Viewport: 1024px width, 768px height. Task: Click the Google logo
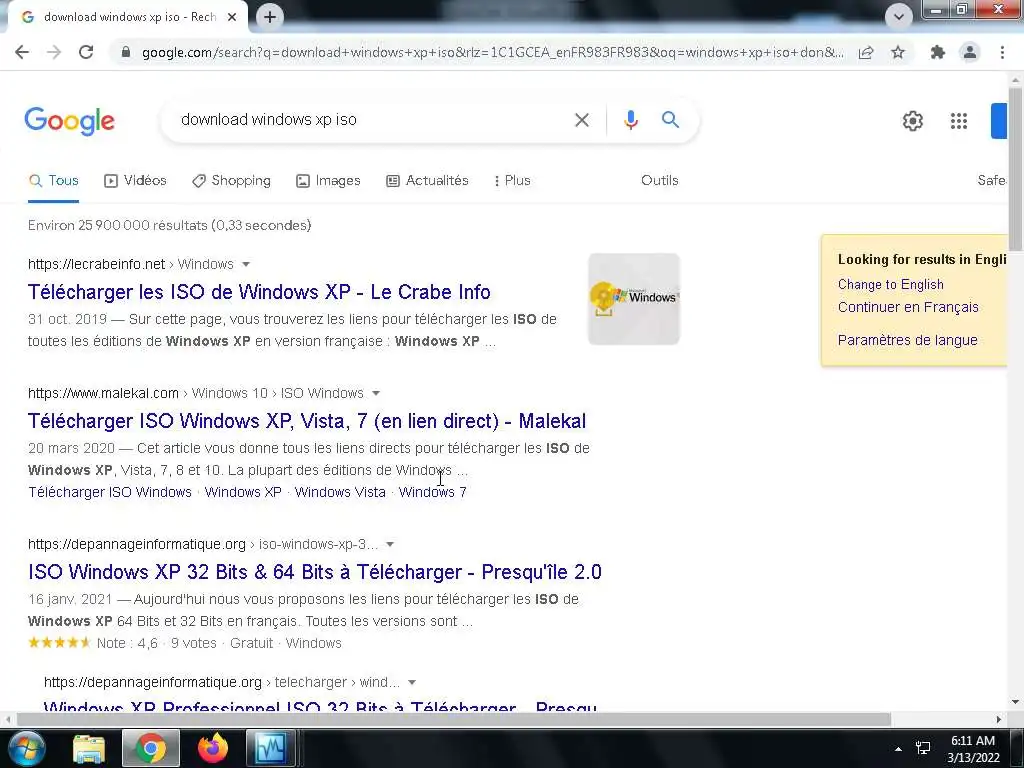pyautogui.click(x=70, y=121)
